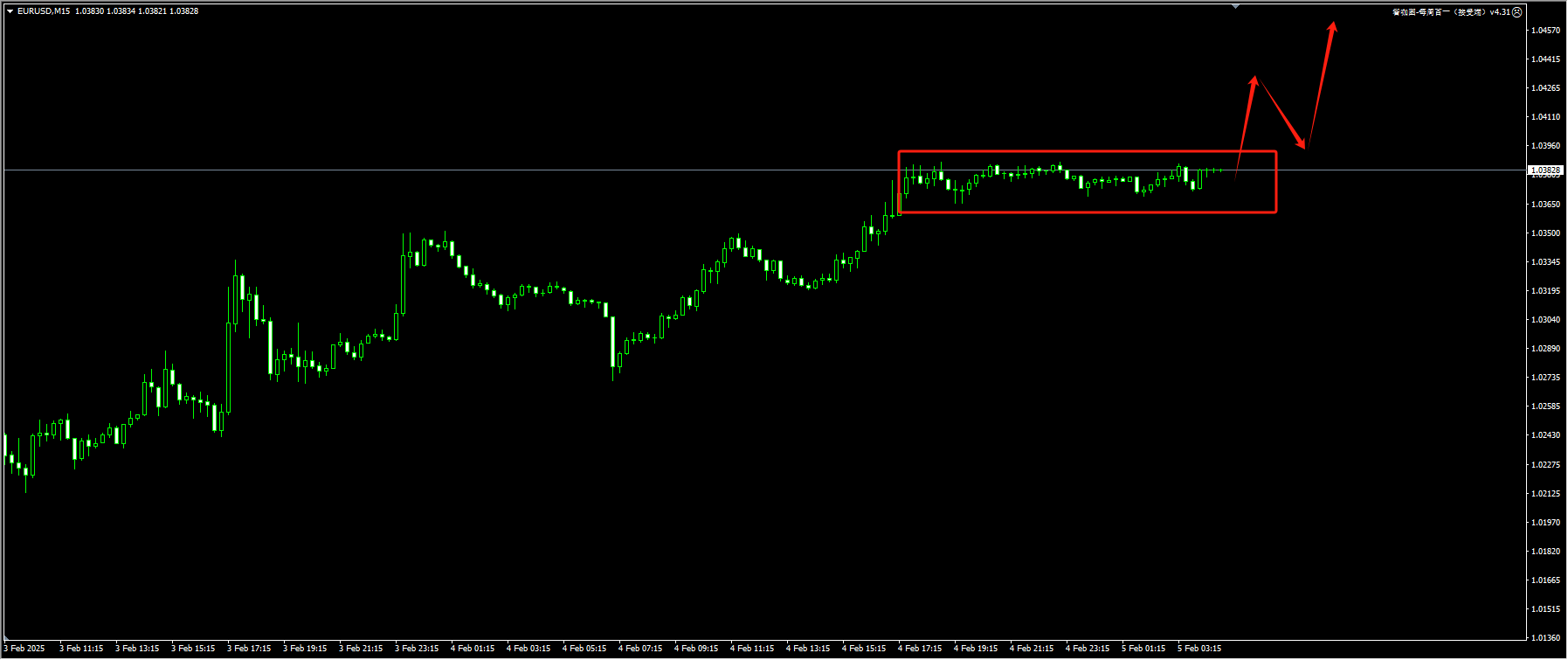Select the red rectangle's top border

coord(1087,151)
